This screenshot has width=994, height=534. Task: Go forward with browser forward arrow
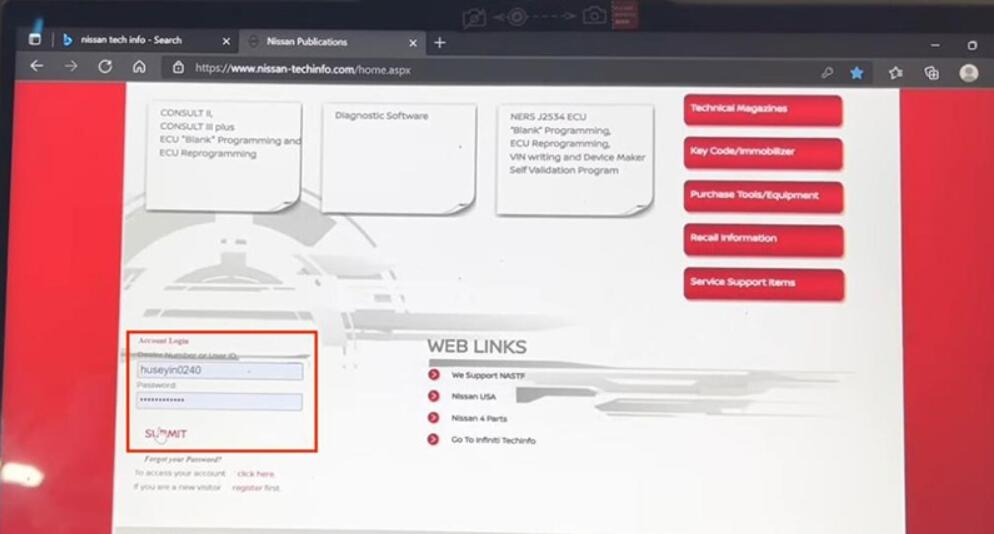71,66
